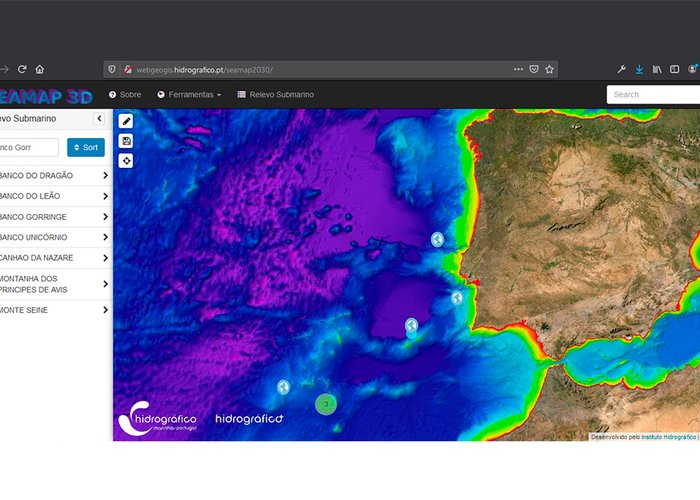Select the pencil draw tool on map

click(126, 121)
